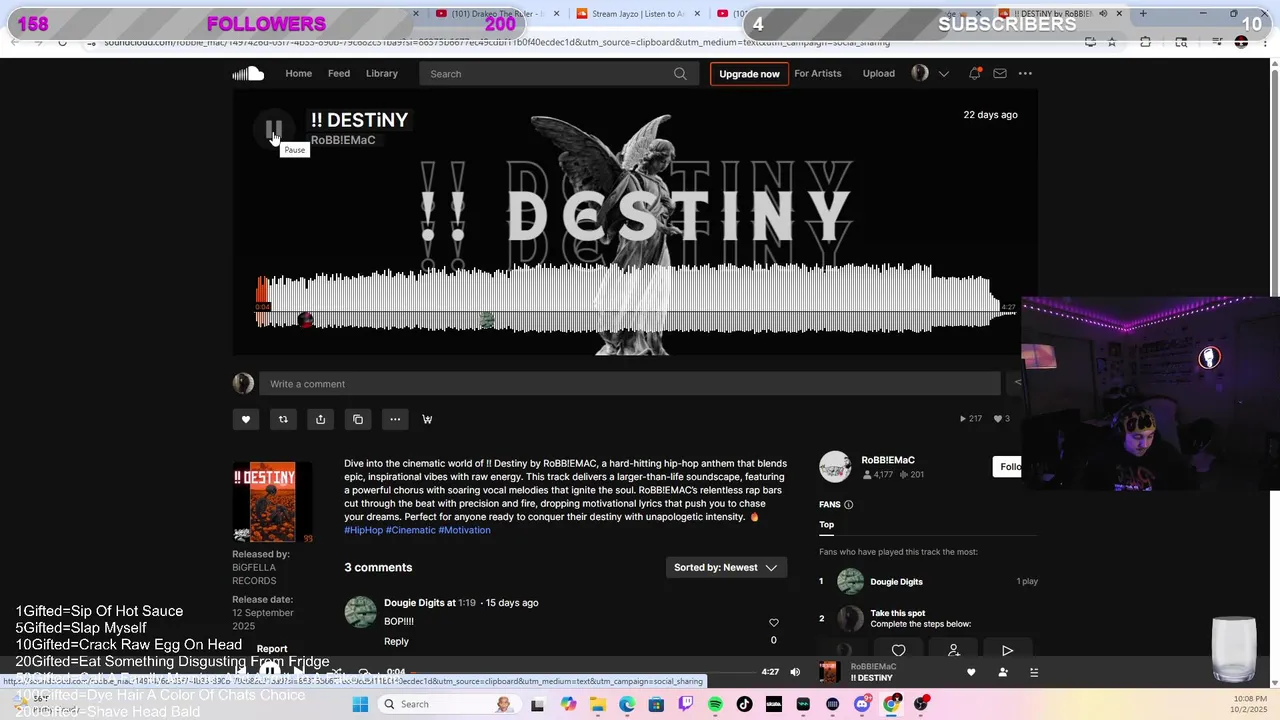Open the RoBB!EMaC artist link in hero
This screenshot has height=720, width=1280.
pyautogui.click(x=343, y=140)
